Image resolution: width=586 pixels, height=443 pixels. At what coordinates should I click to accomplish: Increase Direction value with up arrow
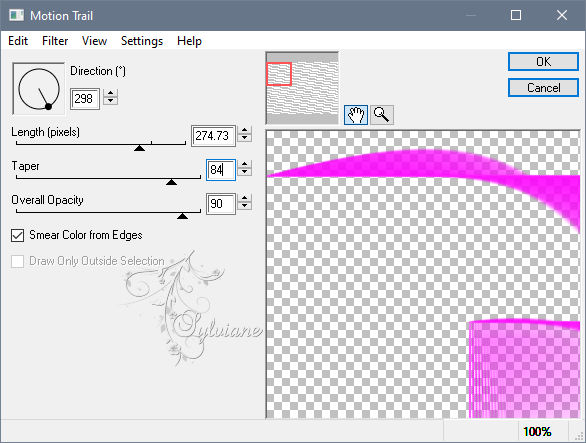(x=110, y=93)
